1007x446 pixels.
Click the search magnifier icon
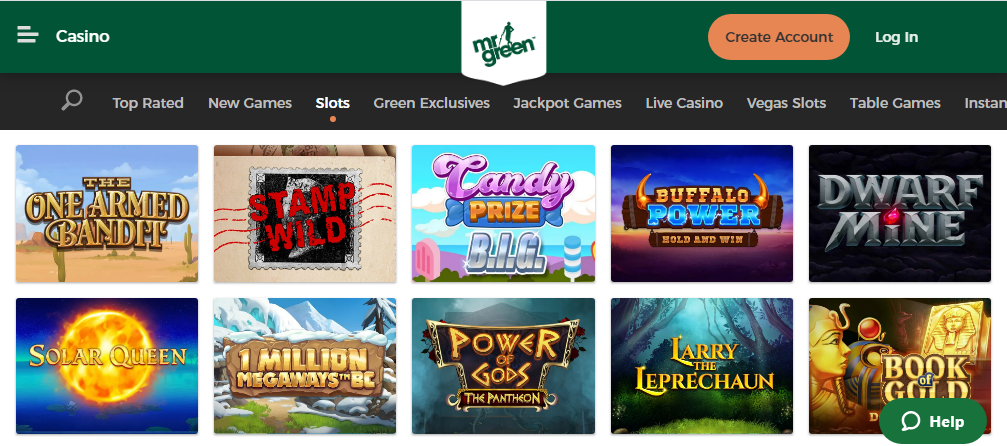71,100
